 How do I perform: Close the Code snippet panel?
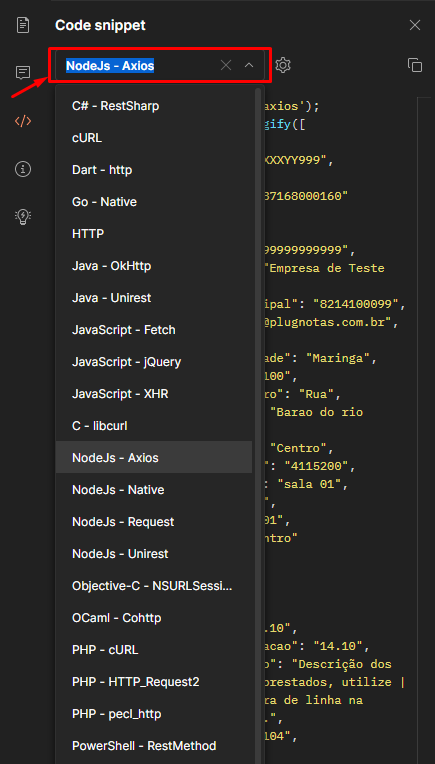(415, 25)
